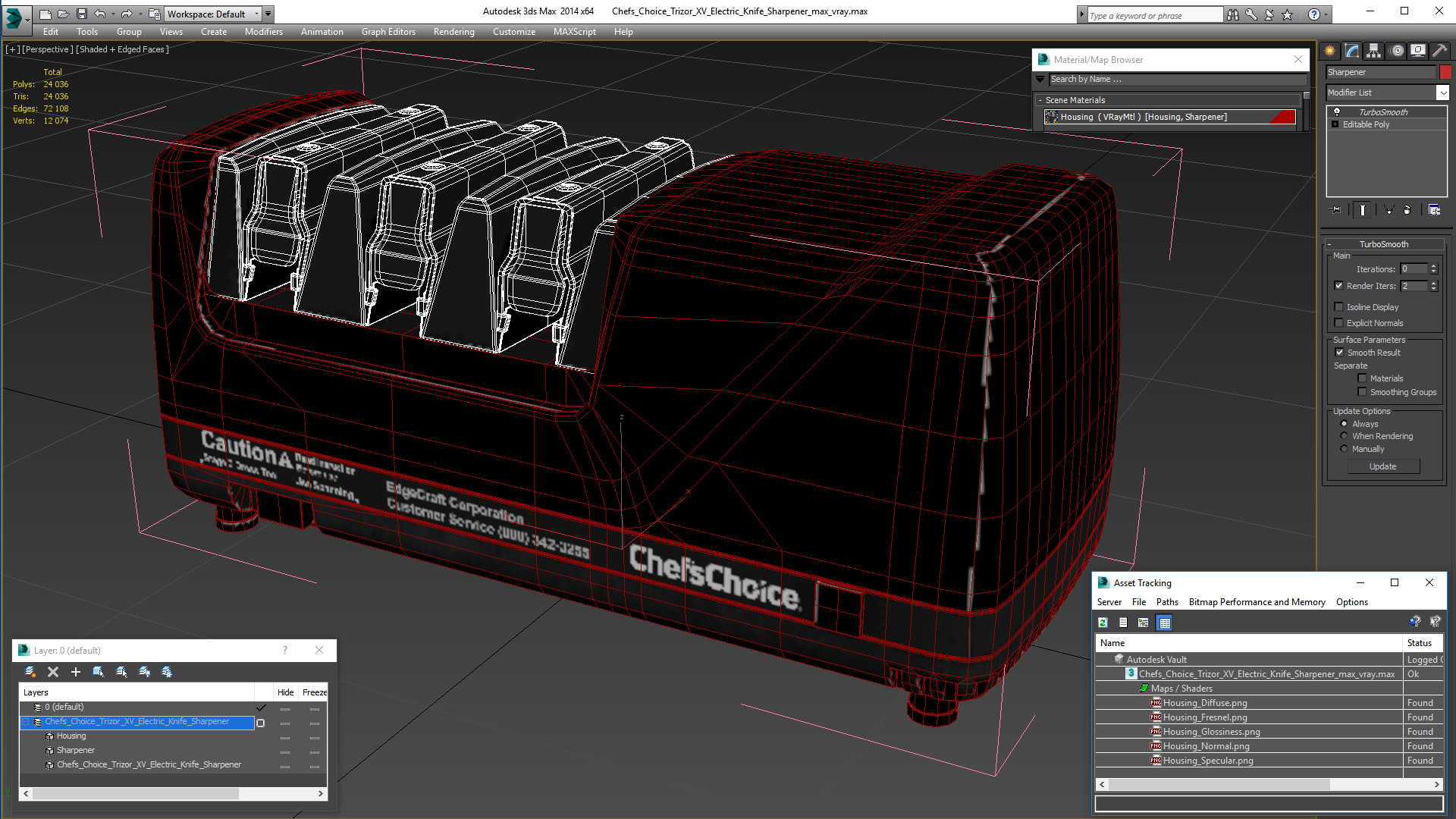Collapse the Scene Materials group
The width and height of the screenshot is (1456, 819).
[x=1040, y=100]
